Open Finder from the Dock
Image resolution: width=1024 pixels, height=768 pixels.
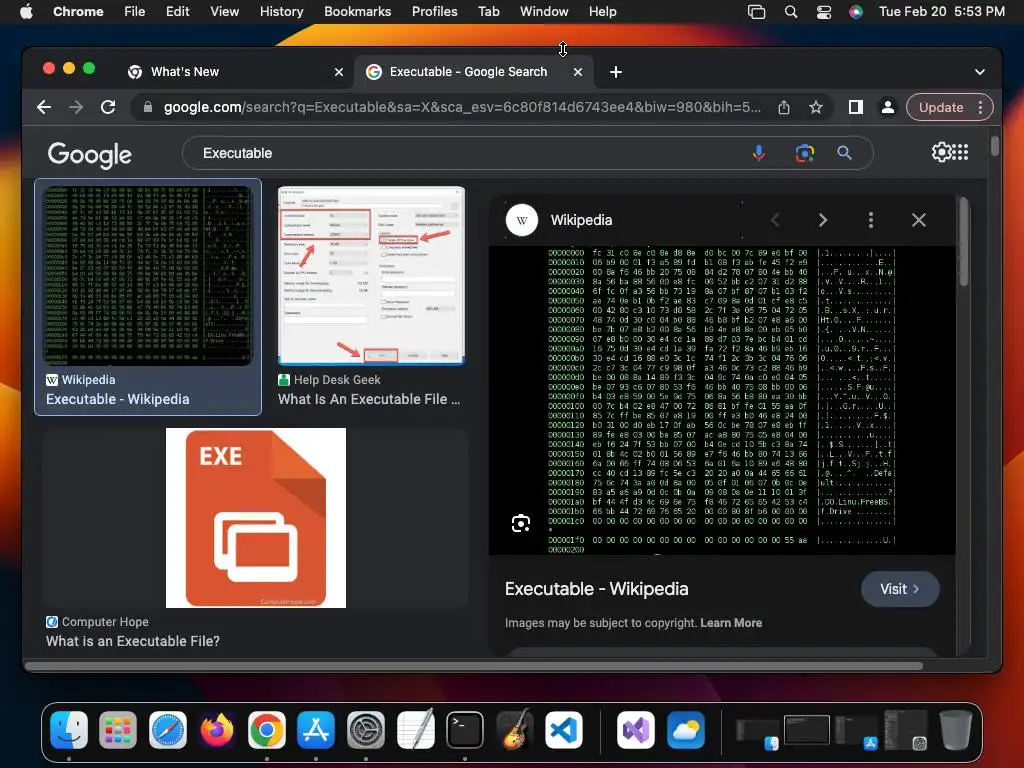tap(69, 729)
